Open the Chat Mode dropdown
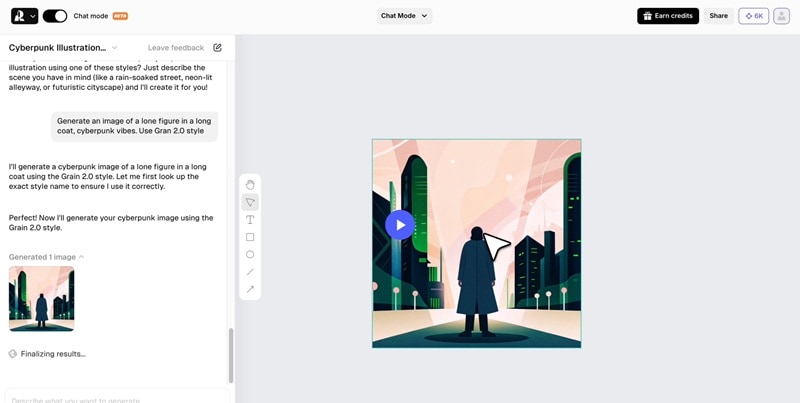 (404, 16)
